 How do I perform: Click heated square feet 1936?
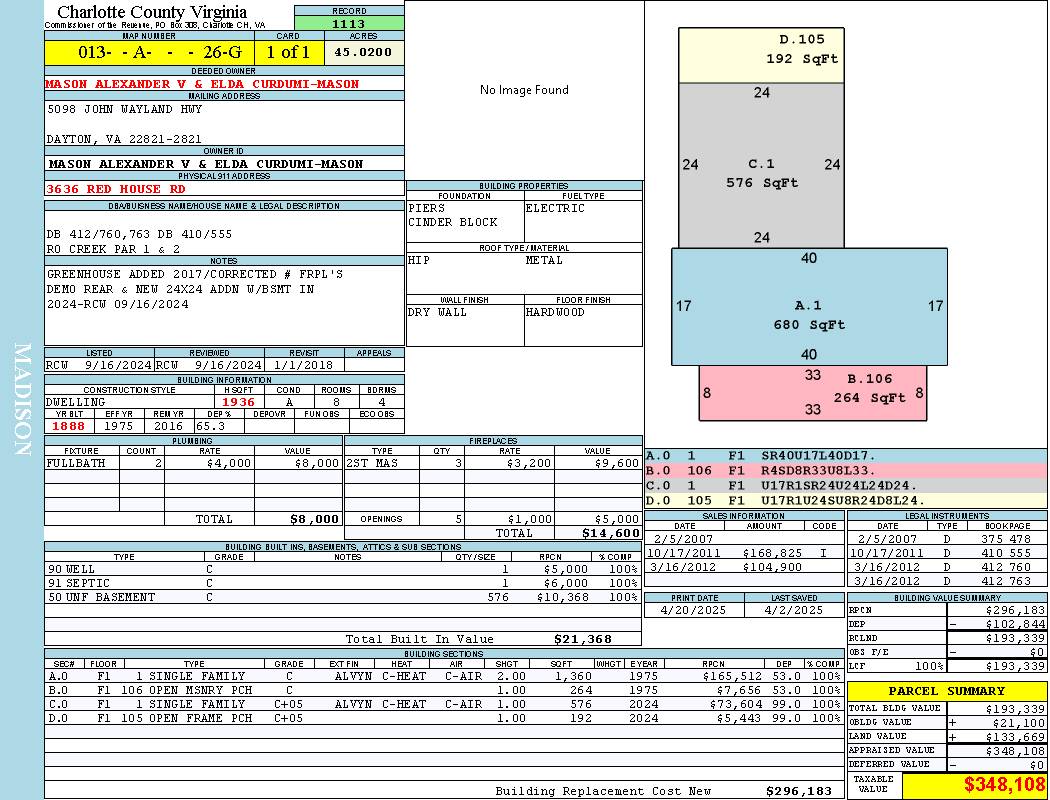point(238,402)
